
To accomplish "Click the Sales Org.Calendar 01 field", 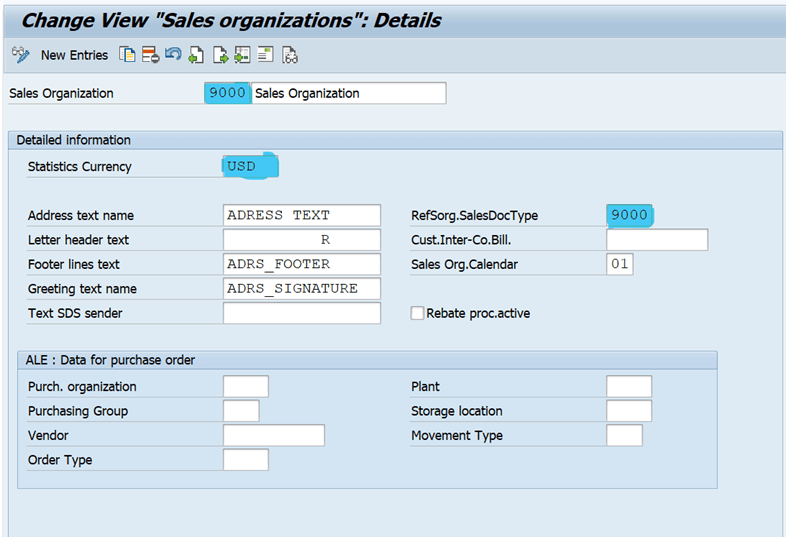I will (x=620, y=264).
